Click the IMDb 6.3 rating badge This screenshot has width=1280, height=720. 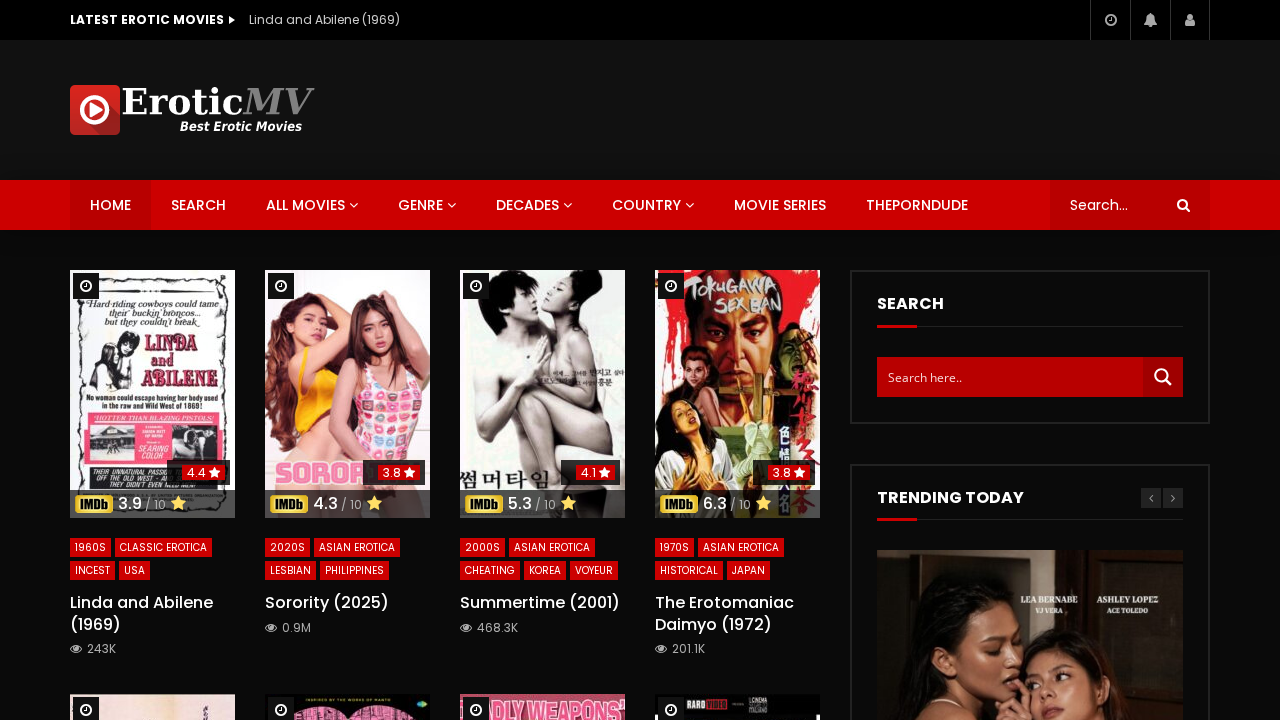coord(716,504)
